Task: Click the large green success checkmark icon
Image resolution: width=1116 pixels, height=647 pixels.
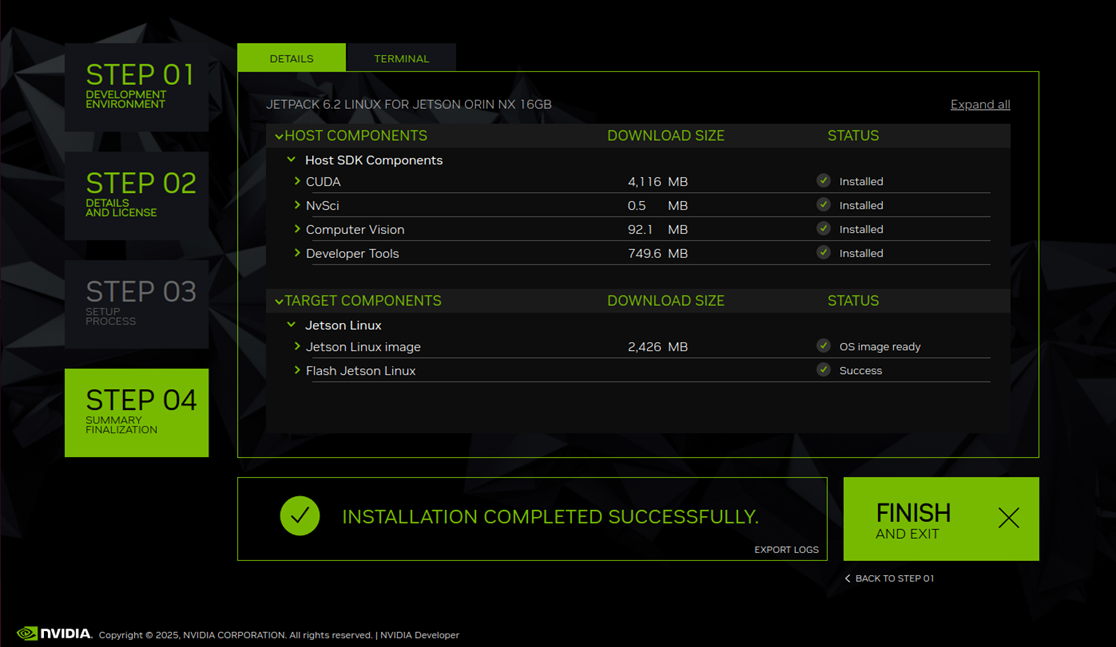Action: coord(300,517)
